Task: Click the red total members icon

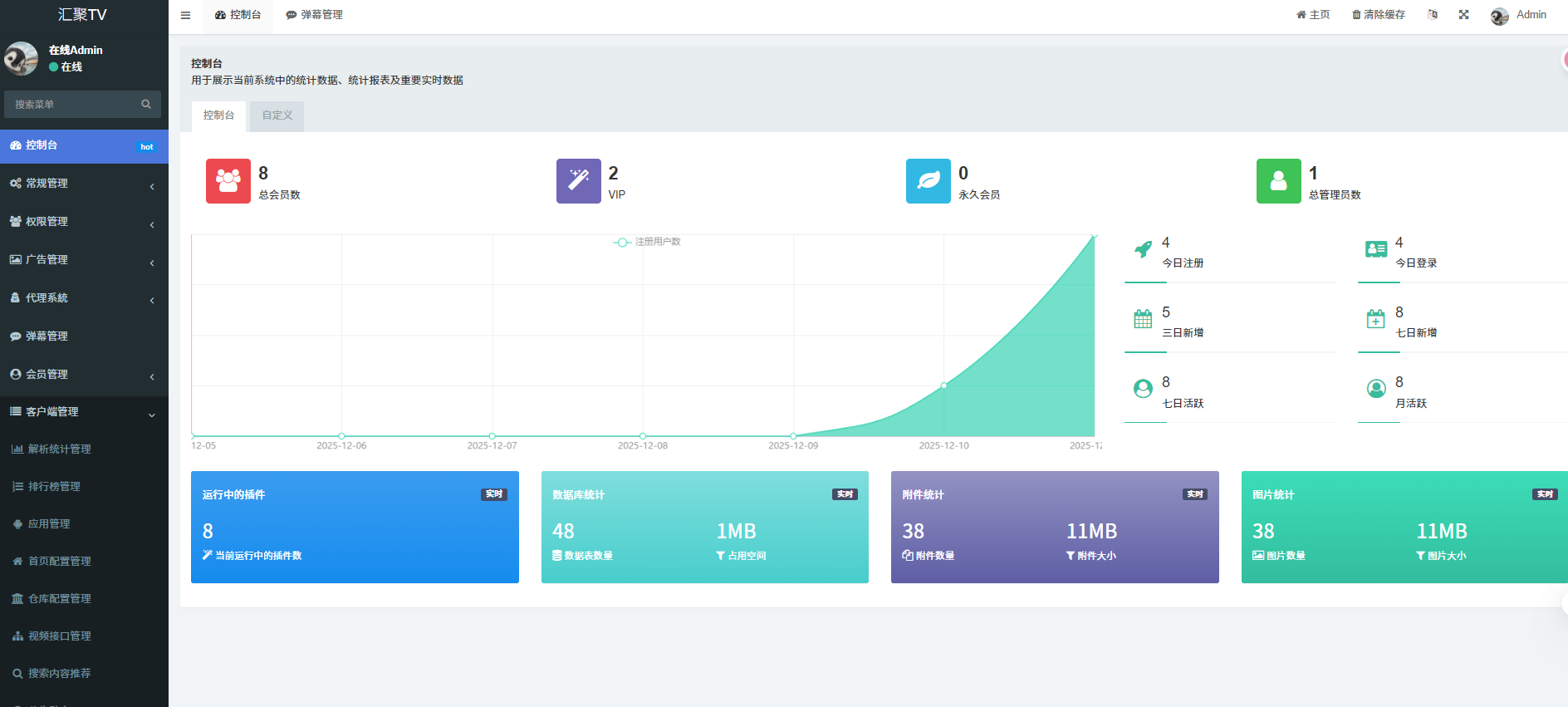Action: coord(228,181)
